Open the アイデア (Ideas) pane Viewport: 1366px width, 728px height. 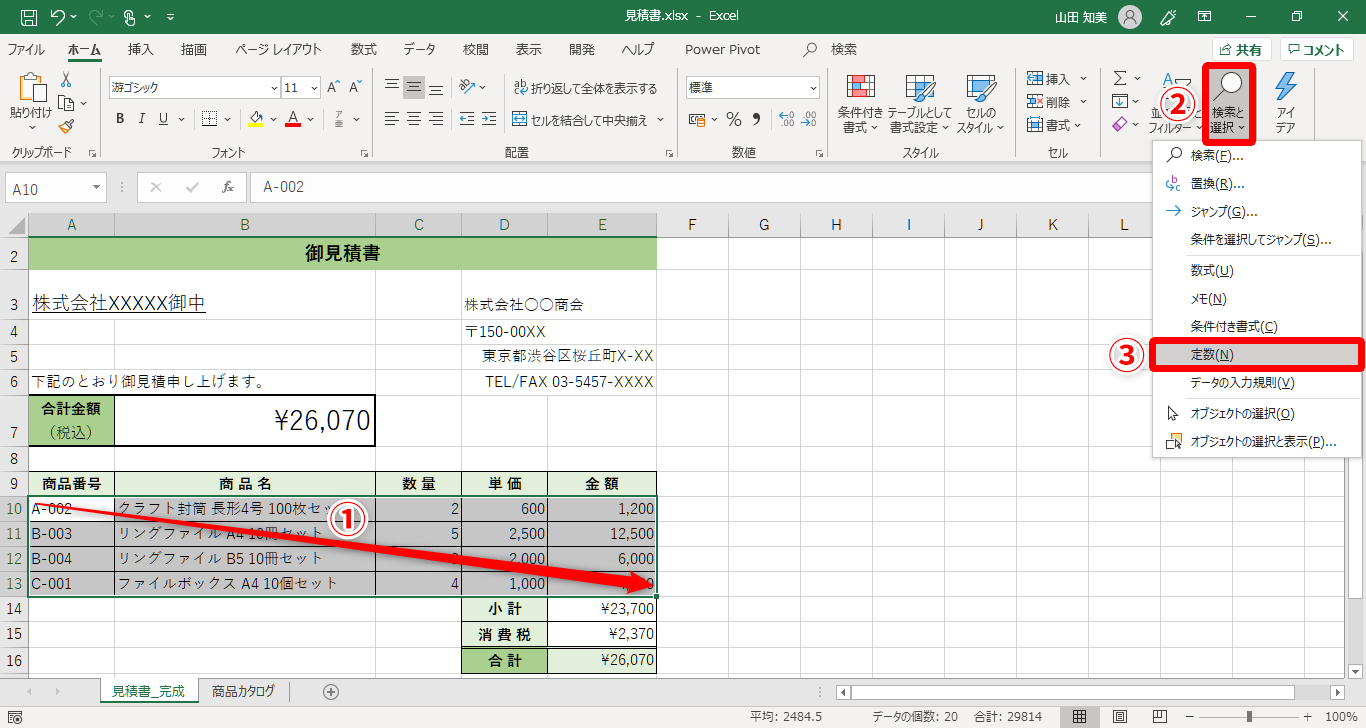tap(1286, 102)
